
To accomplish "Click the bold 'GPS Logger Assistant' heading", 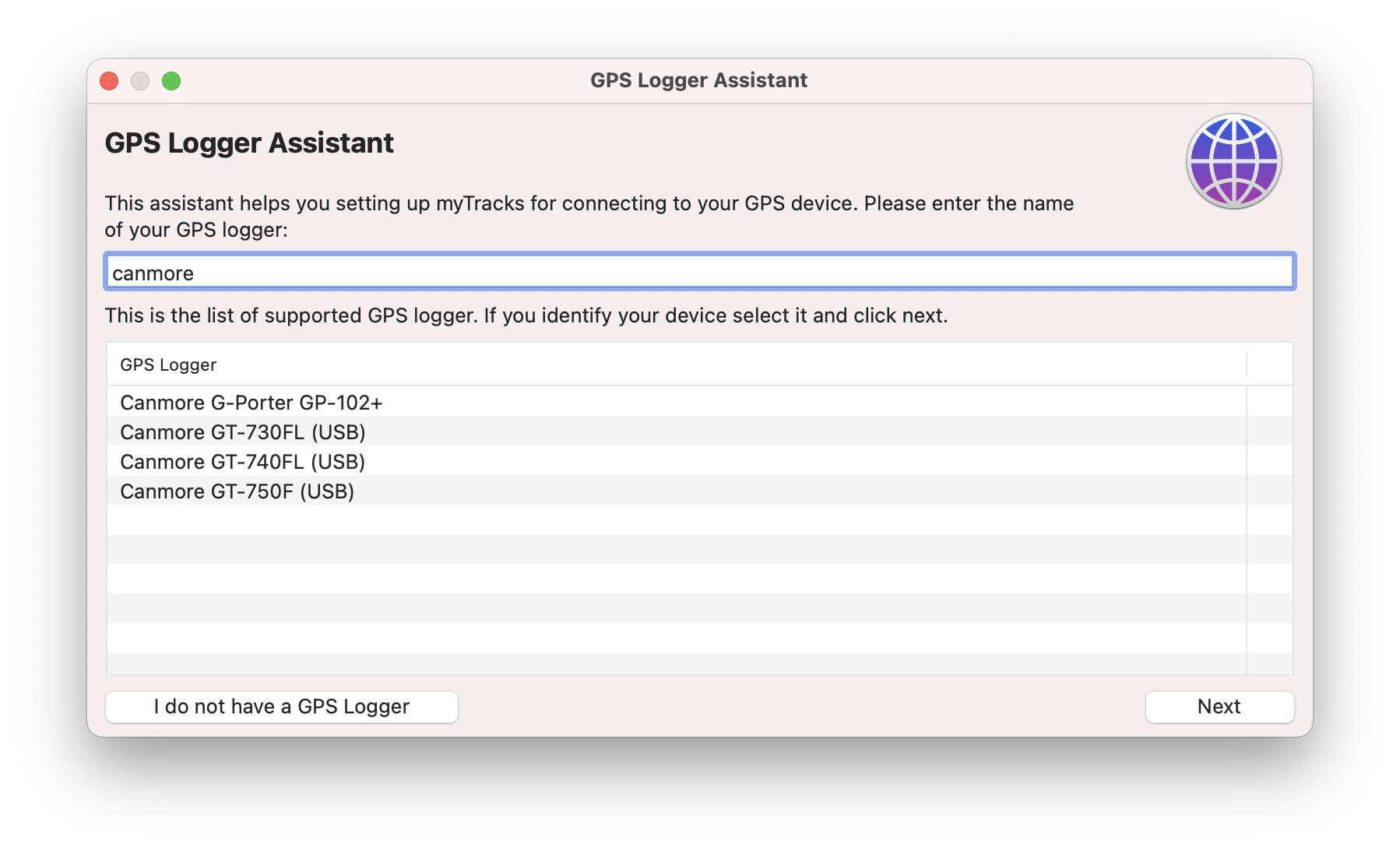I will click(x=249, y=143).
